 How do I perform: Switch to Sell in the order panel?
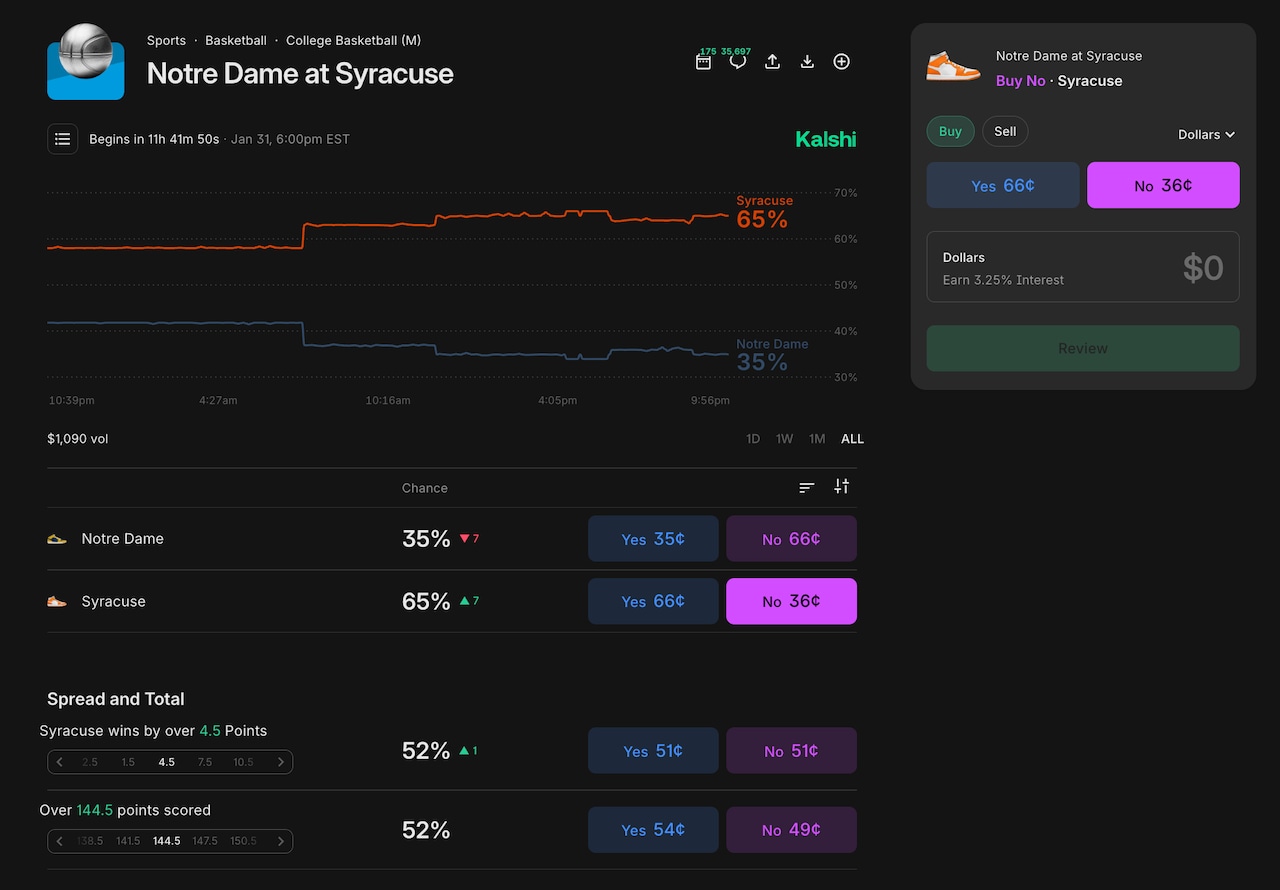(1005, 131)
